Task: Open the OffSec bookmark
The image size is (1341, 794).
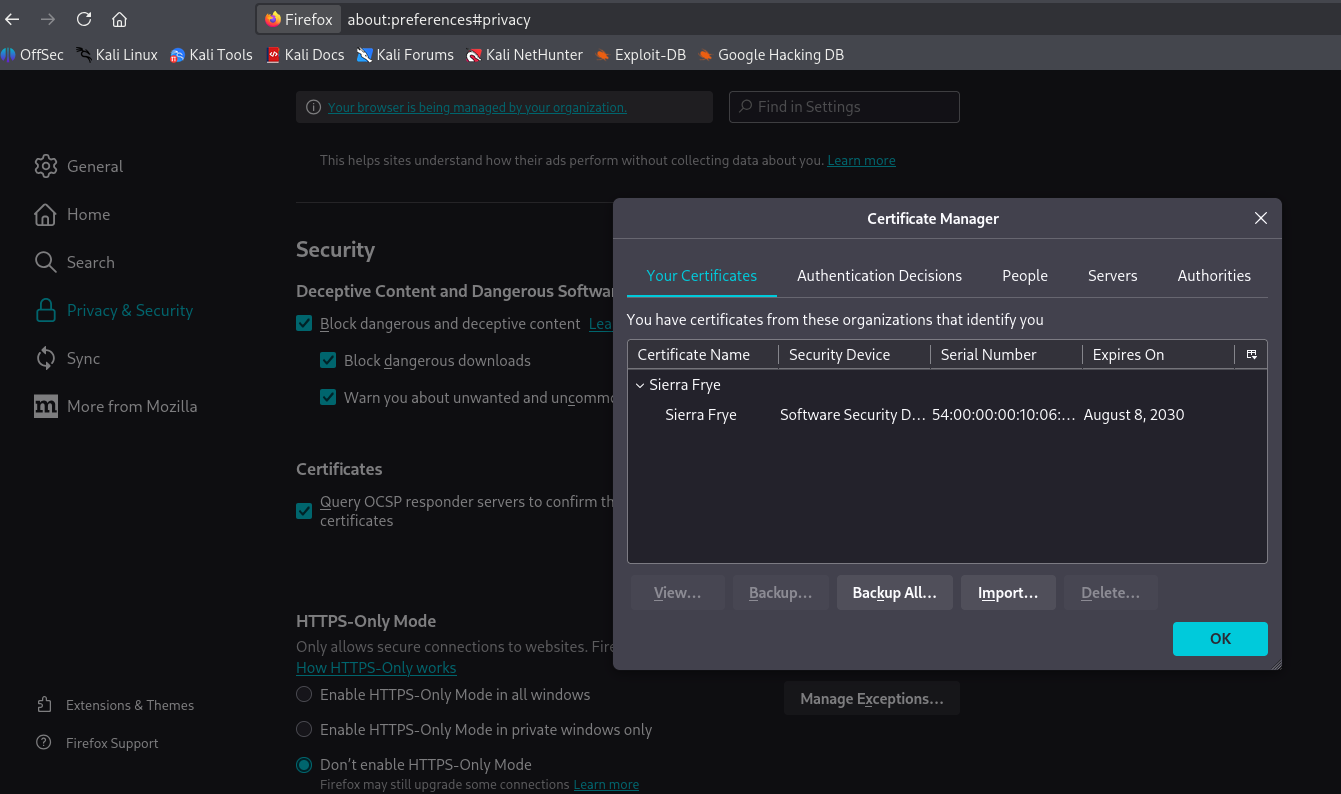Action: [x=32, y=55]
